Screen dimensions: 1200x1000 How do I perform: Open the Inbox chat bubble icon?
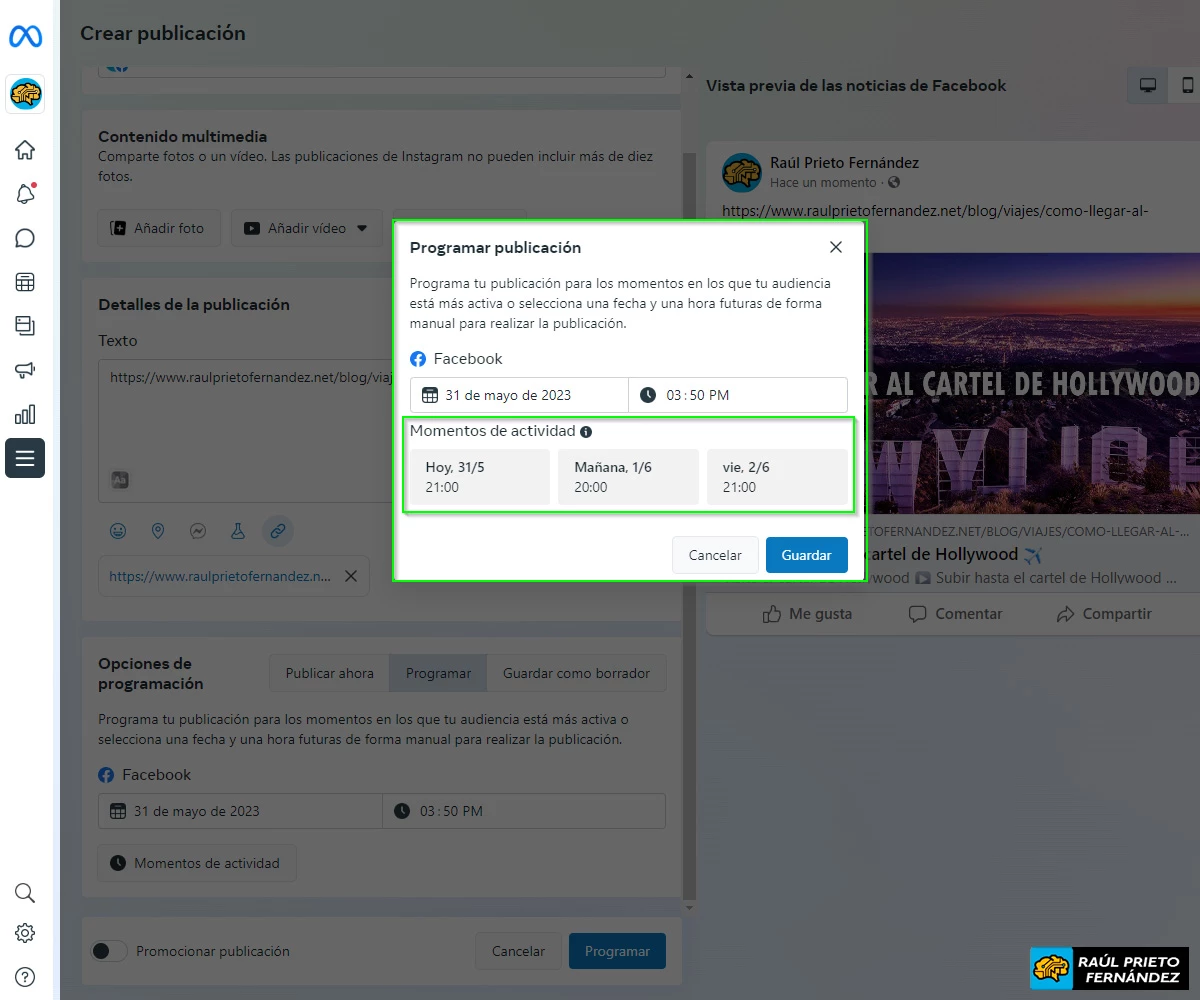click(x=25, y=237)
